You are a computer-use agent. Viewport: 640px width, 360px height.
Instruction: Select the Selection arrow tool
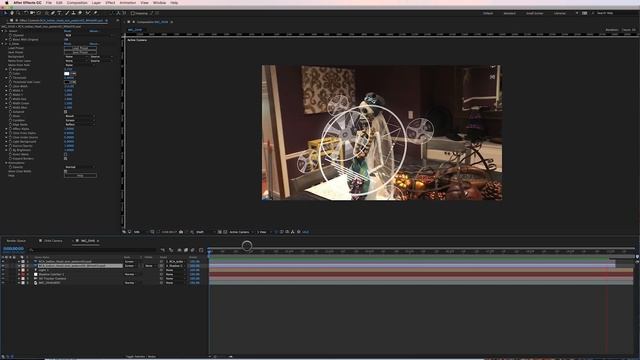pos(5,13)
